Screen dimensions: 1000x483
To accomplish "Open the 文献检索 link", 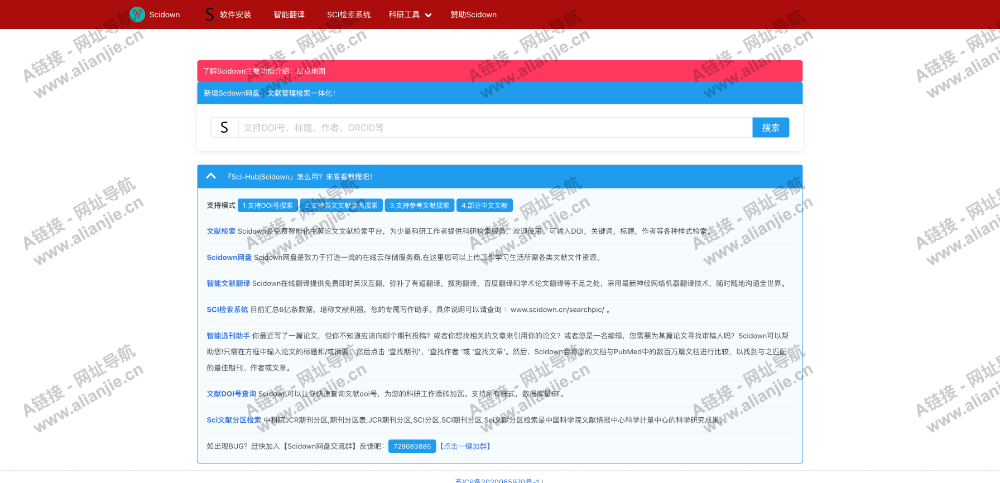I will [221, 231].
